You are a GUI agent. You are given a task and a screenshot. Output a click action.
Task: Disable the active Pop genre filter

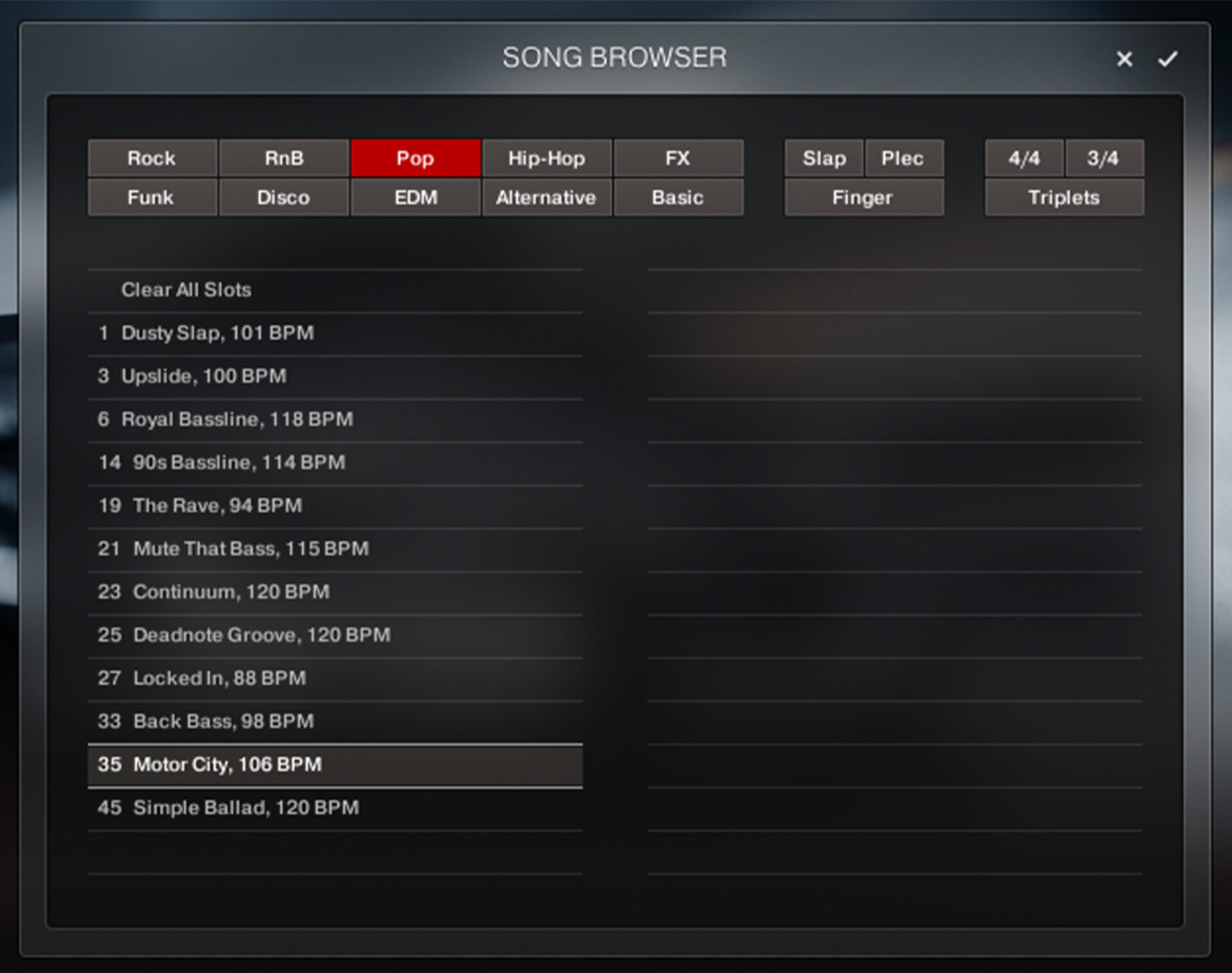pos(415,158)
